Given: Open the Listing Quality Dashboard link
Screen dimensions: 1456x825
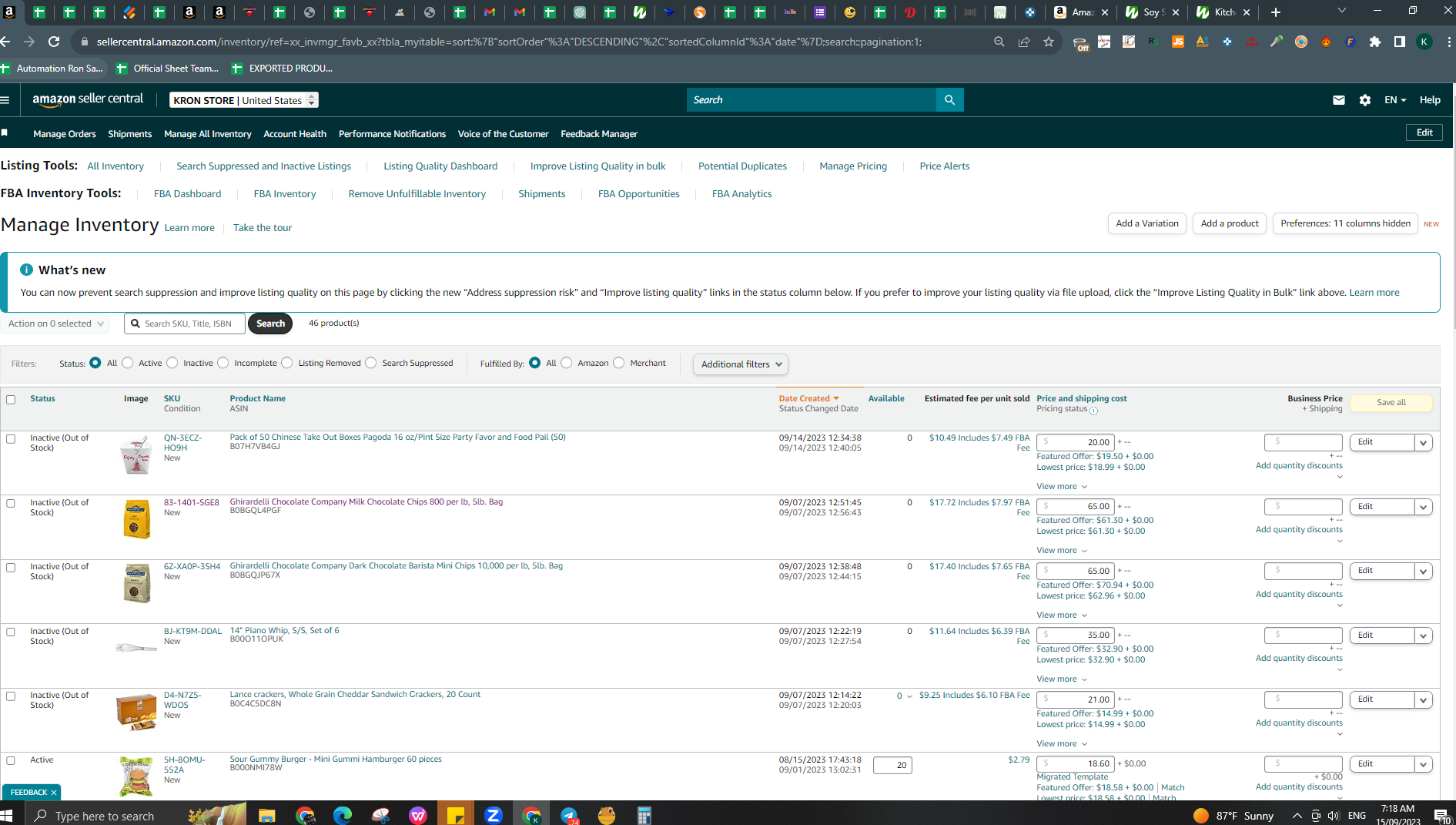Looking at the screenshot, I should point(440,166).
